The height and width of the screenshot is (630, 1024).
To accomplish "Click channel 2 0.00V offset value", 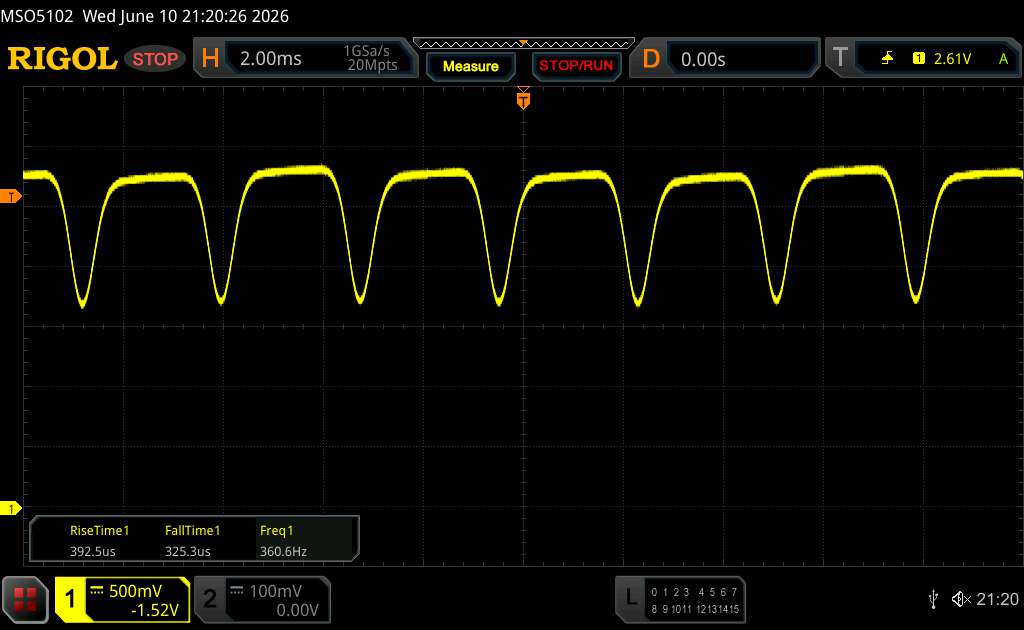I will coord(297,610).
